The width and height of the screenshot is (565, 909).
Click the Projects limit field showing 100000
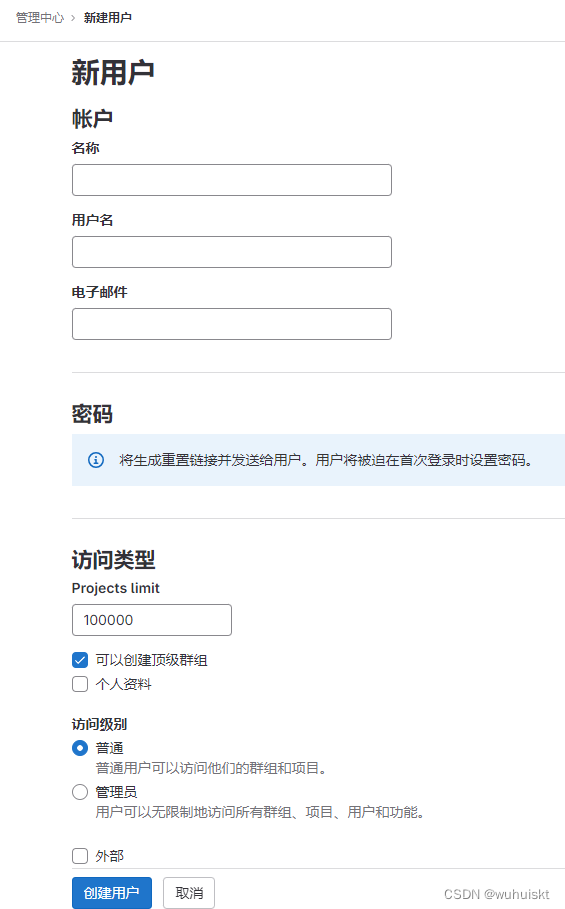[x=152, y=620]
